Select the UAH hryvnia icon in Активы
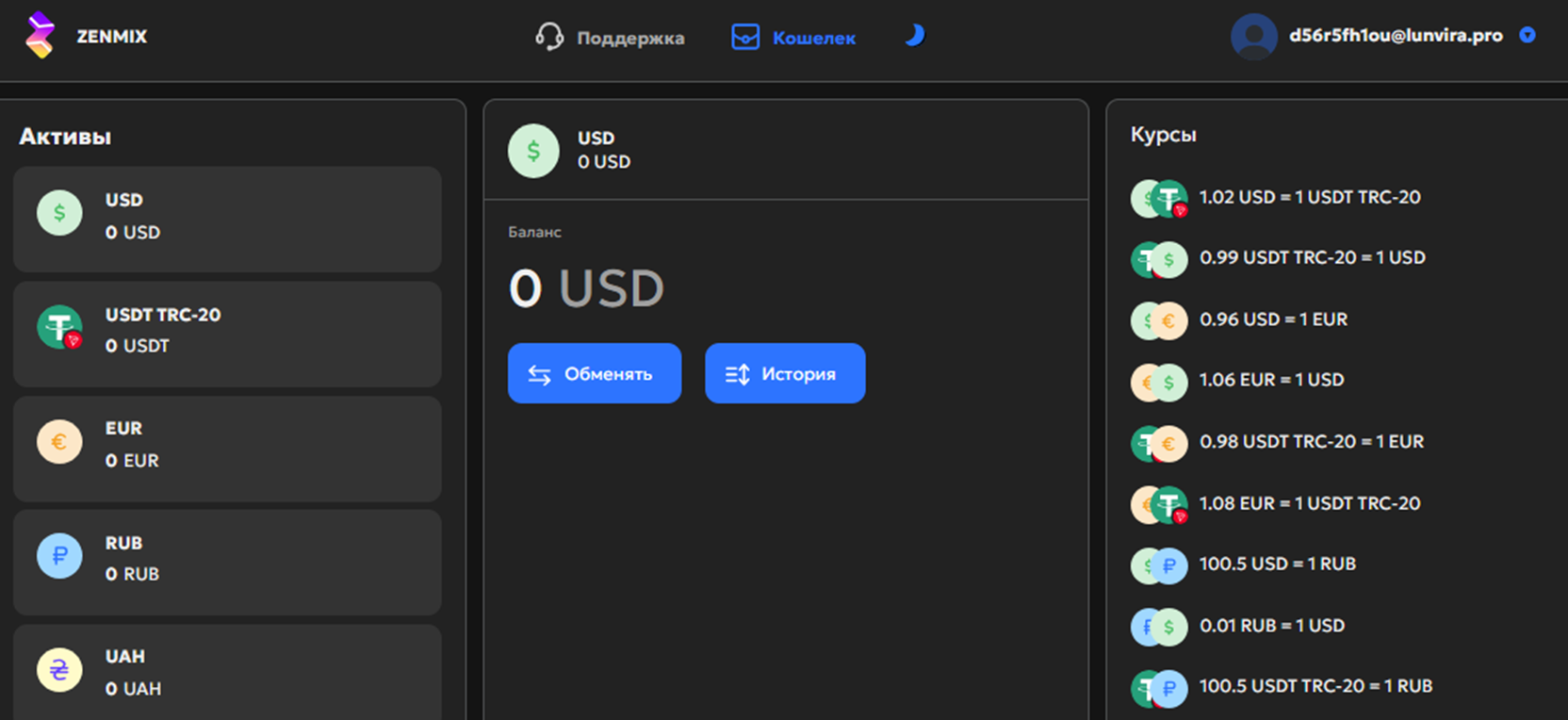 click(x=59, y=670)
